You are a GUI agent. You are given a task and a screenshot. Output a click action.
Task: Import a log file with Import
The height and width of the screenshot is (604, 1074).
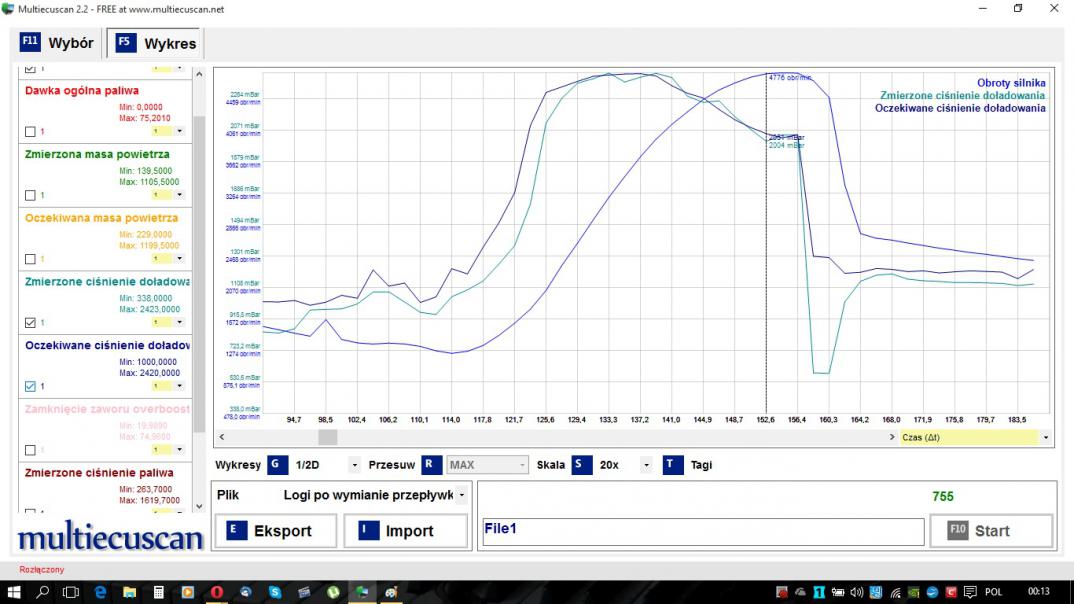(405, 531)
